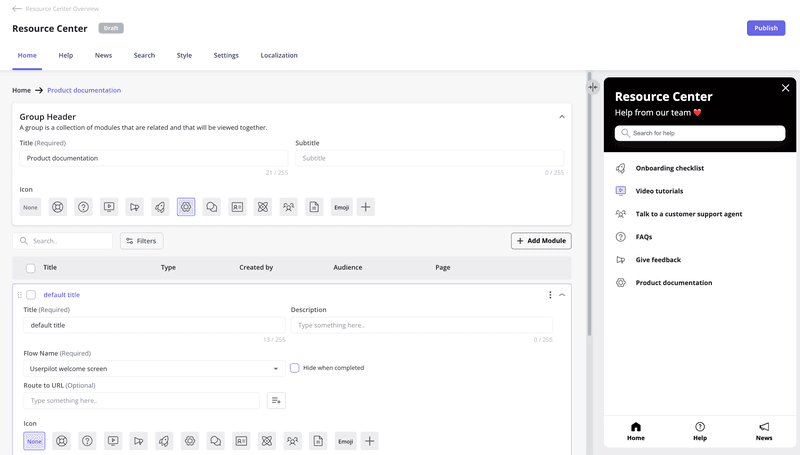The width and height of the screenshot is (800, 455).
Task: Choose document icon for default title module
Action: 318,441
